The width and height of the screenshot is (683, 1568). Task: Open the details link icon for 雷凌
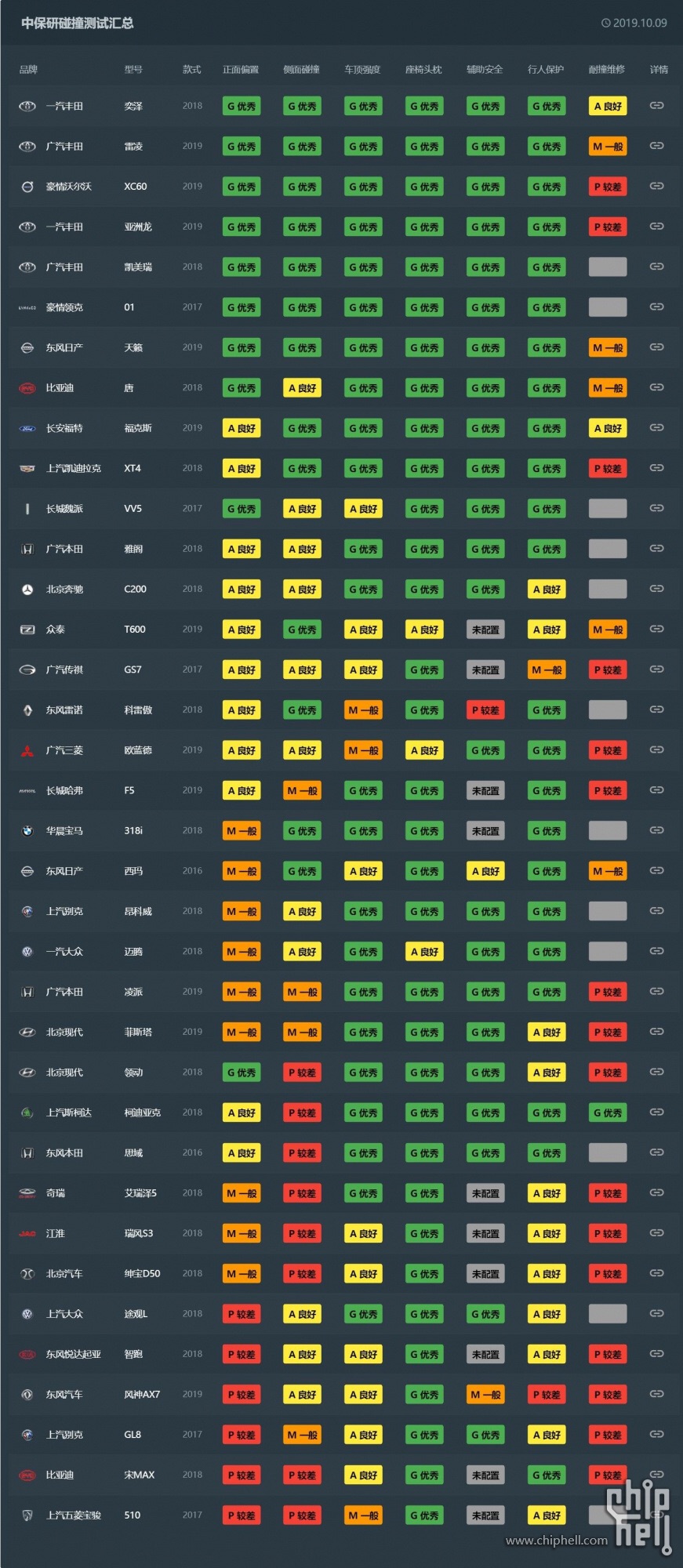tap(657, 146)
